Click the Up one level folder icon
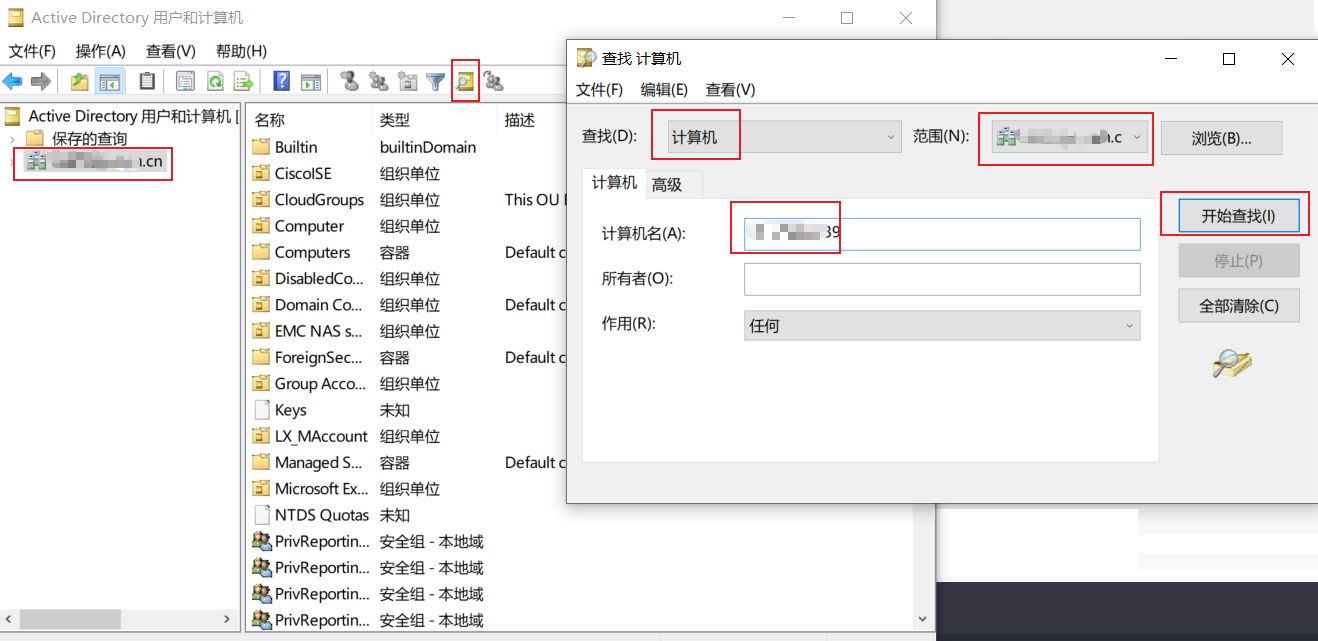Screen dimensions: 1318x641 (x=79, y=82)
